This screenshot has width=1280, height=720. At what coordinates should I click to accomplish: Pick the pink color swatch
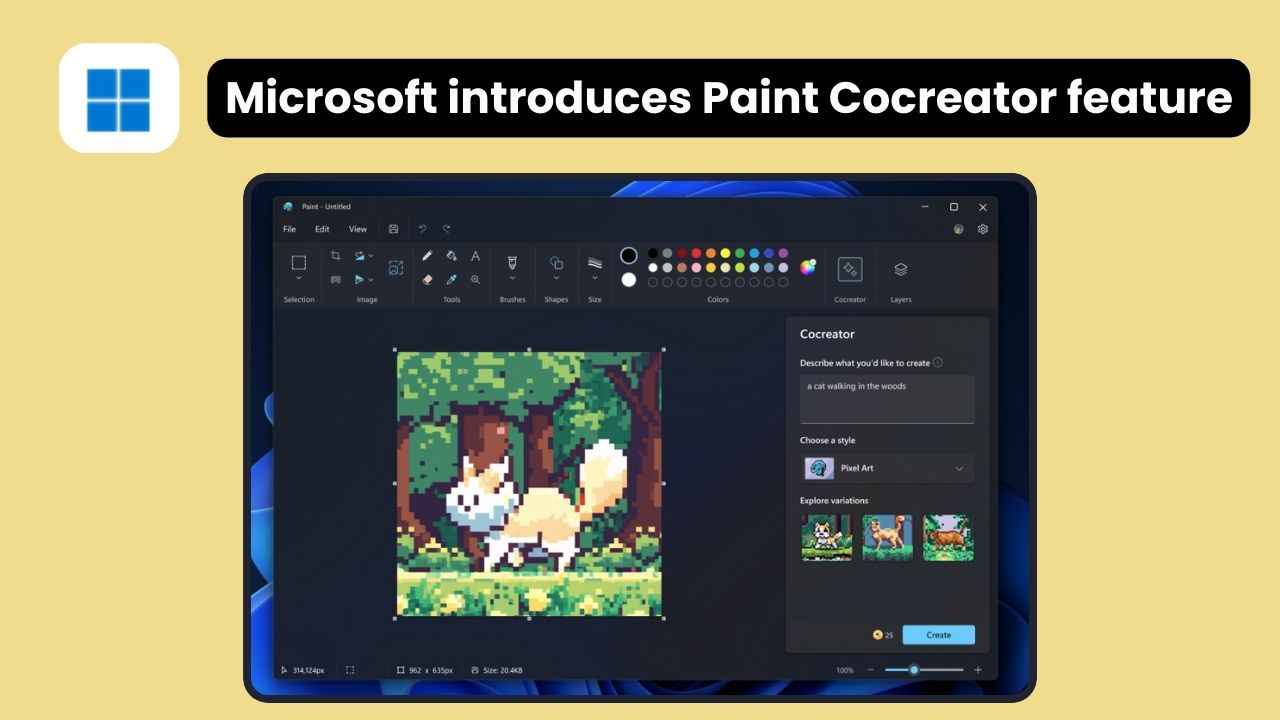[696, 267]
